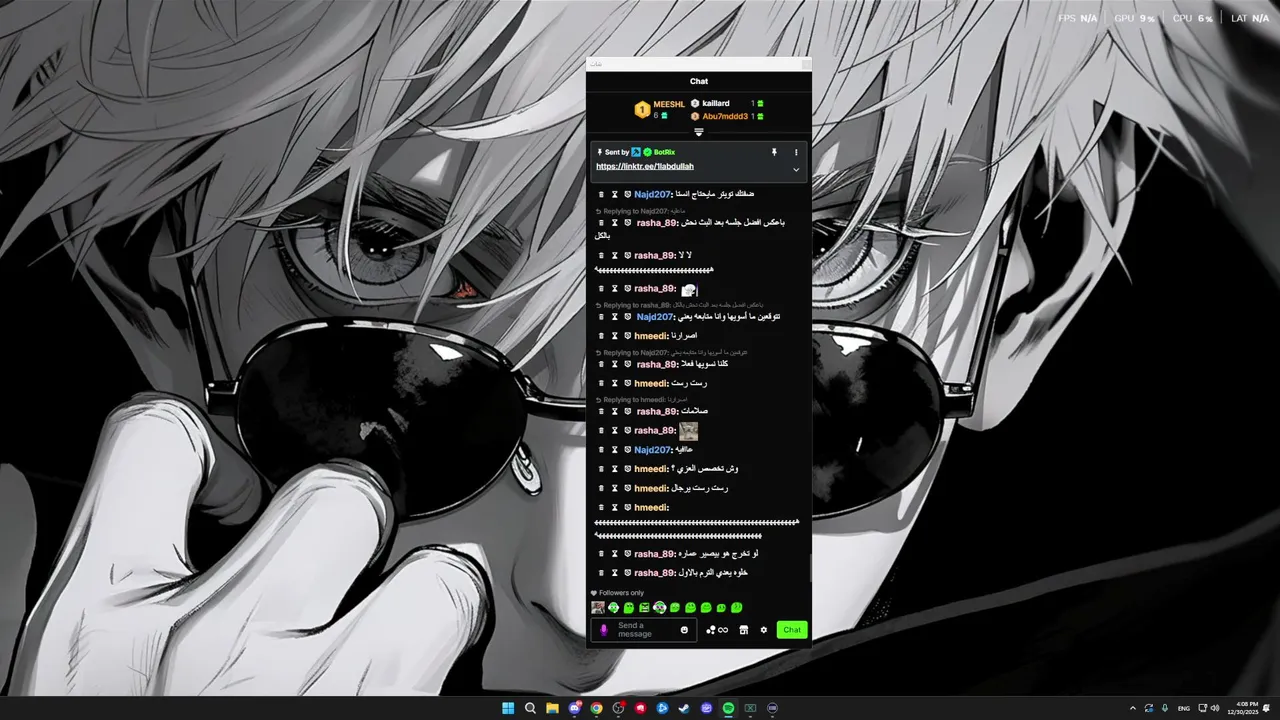Open taskbar Search
The image size is (1280, 720).
[530, 708]
